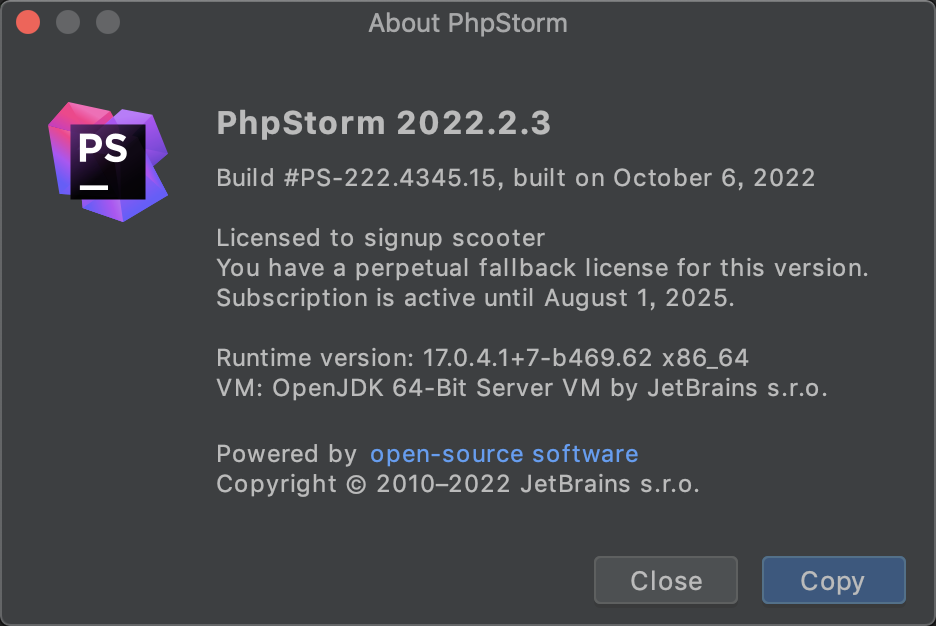Click the grayed-out zoom window button
Image resolution: width=936 pixels, height=626 pixels.
pyautogui.click(x=108, y=23)
